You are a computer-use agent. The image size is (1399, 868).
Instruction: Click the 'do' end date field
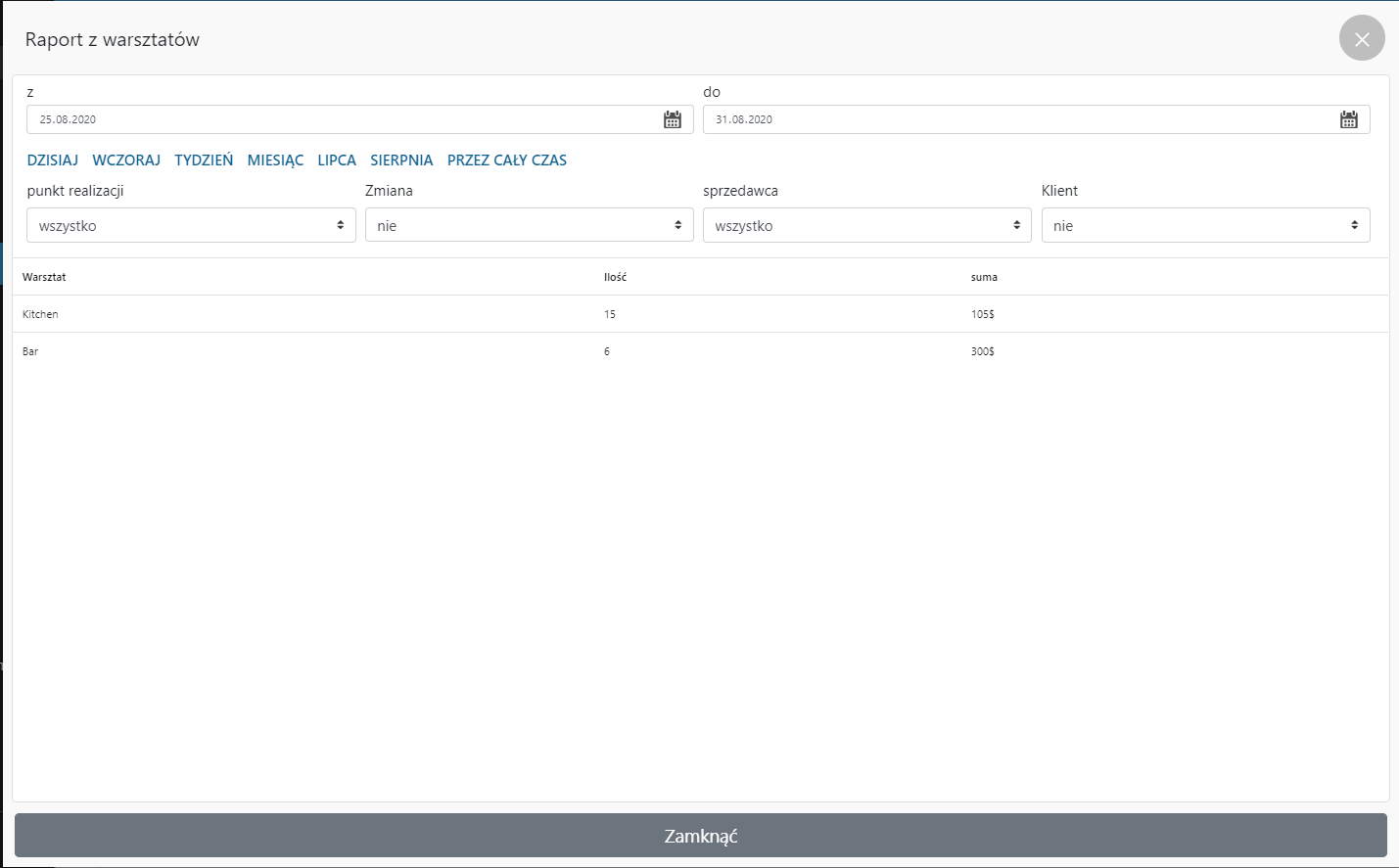click(1018, 119)
